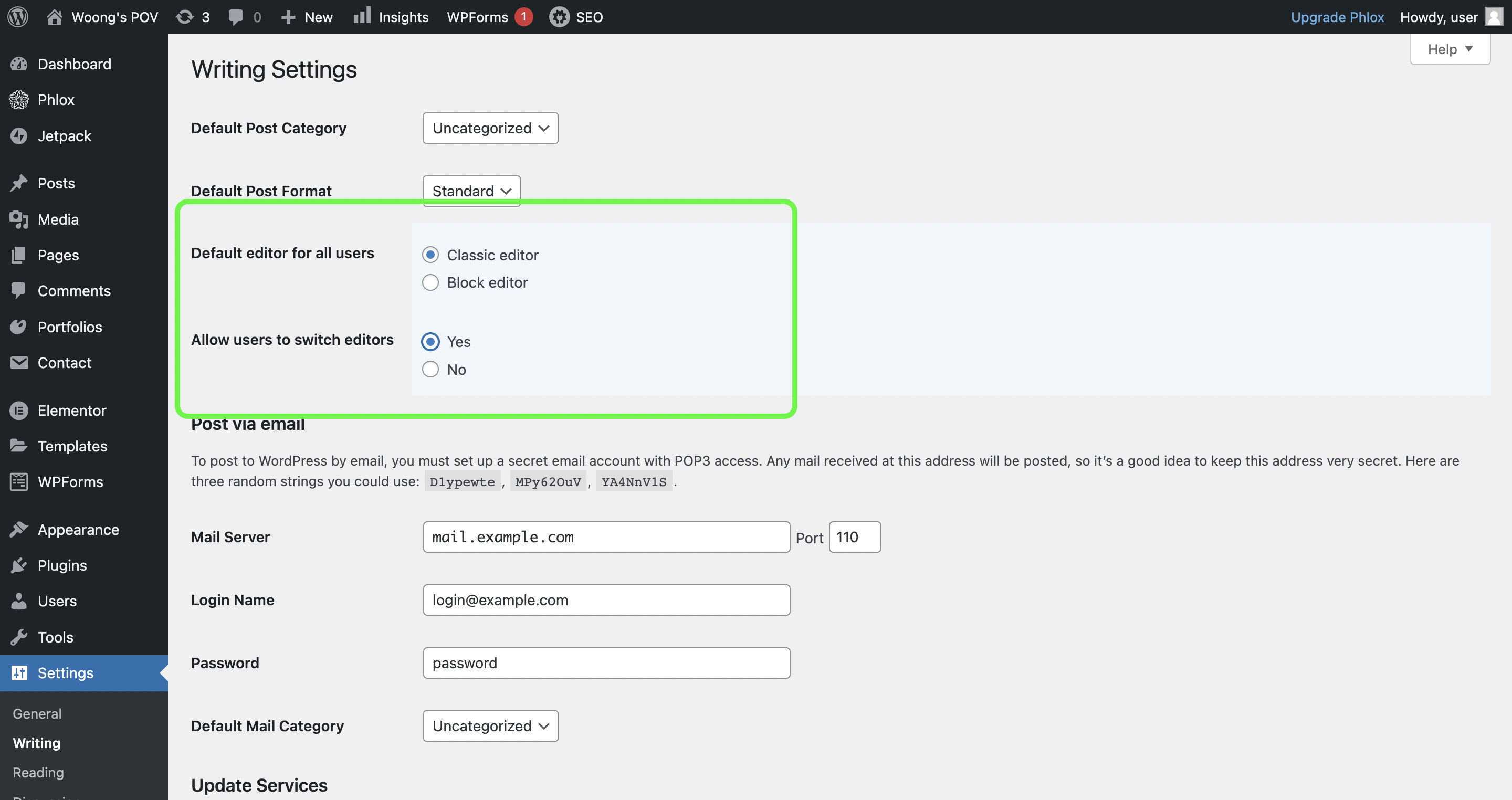Click the WordPress logo icon
This screenshot has width=1512, height=800.
[18, 16]
